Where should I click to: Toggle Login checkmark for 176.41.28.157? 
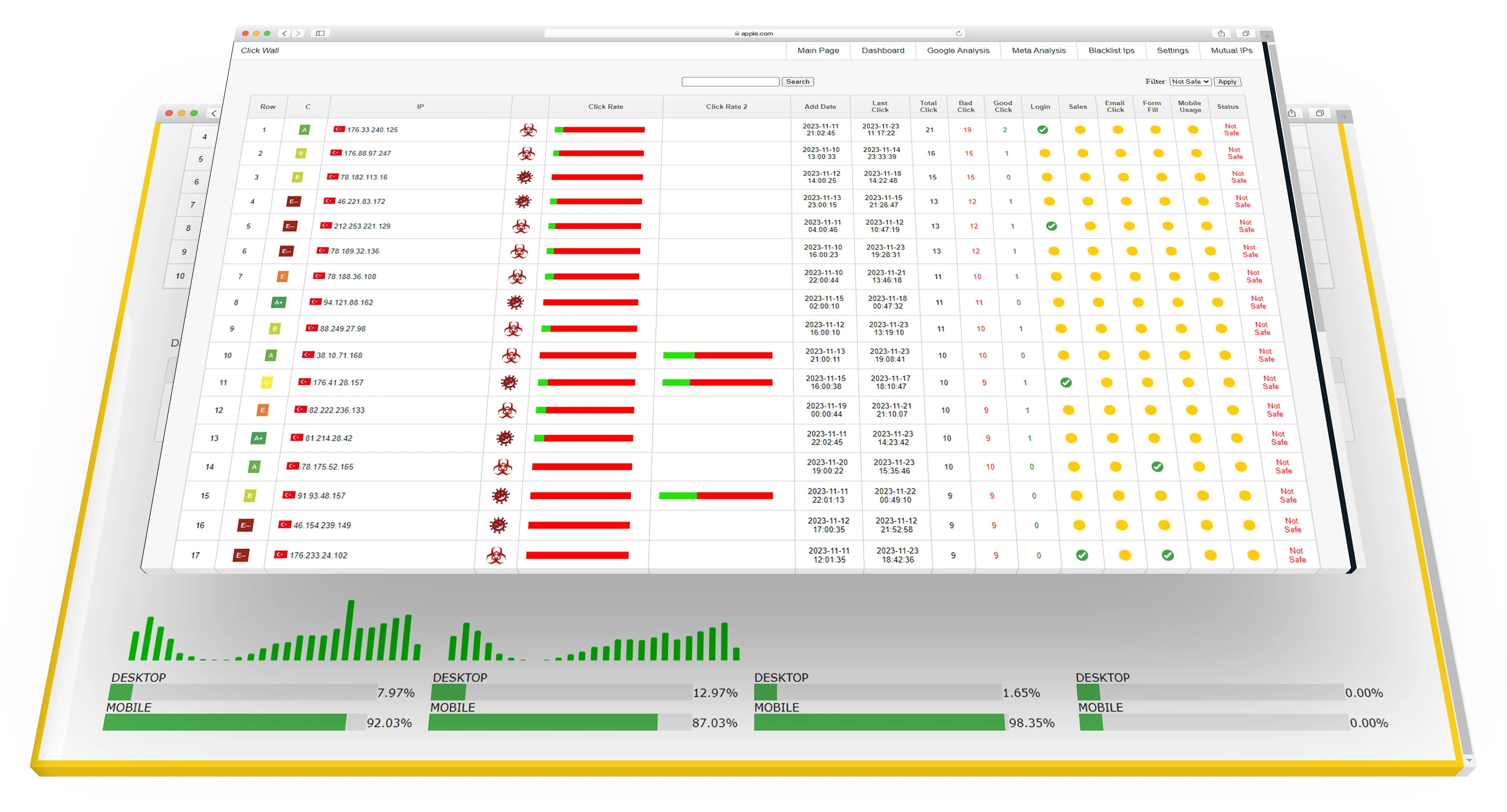[1066, 382]
